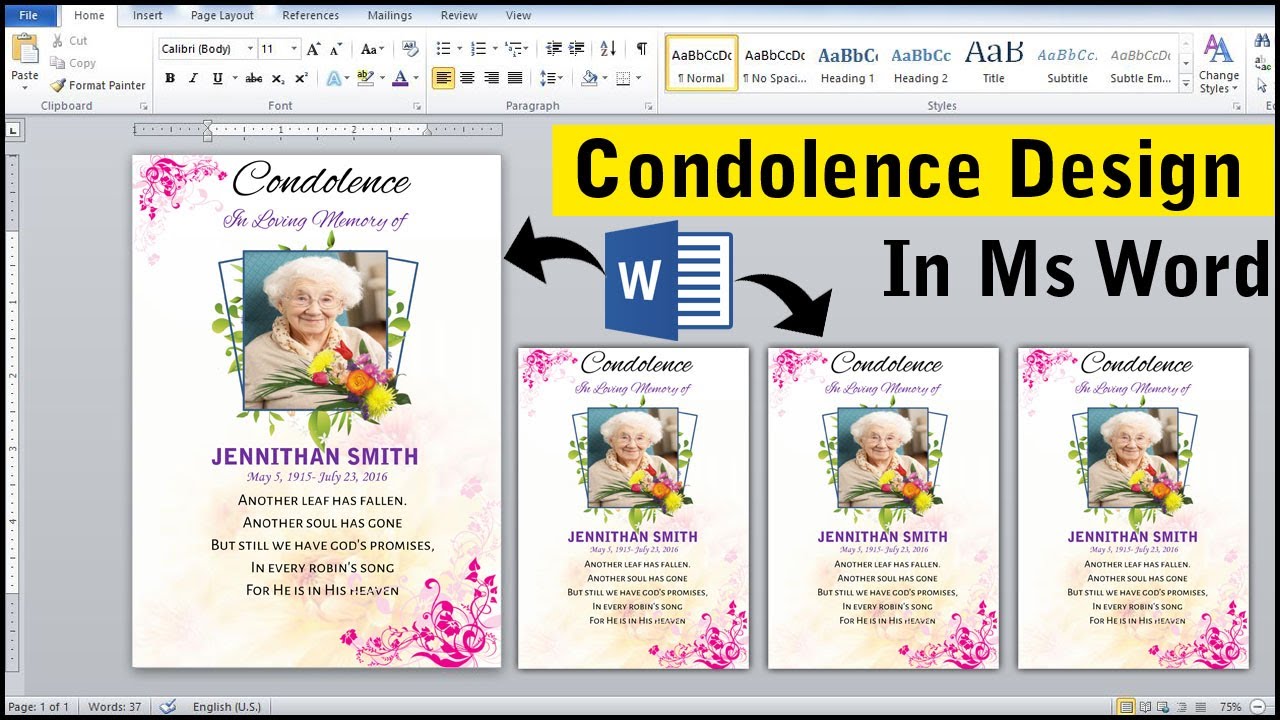
Task: Click the proofing errors book icon
Action: click(167, 707)
